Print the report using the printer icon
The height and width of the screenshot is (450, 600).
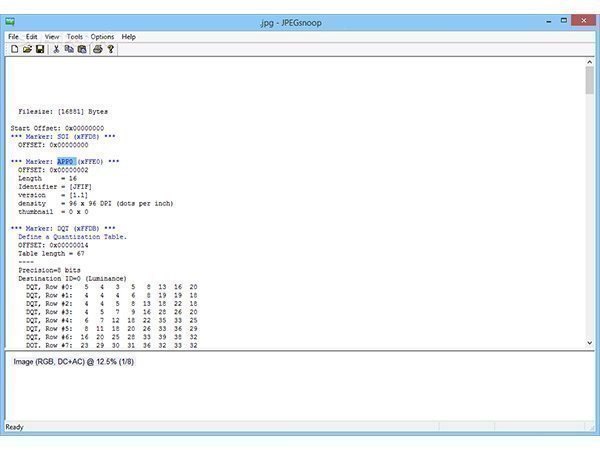click(98, 49)
